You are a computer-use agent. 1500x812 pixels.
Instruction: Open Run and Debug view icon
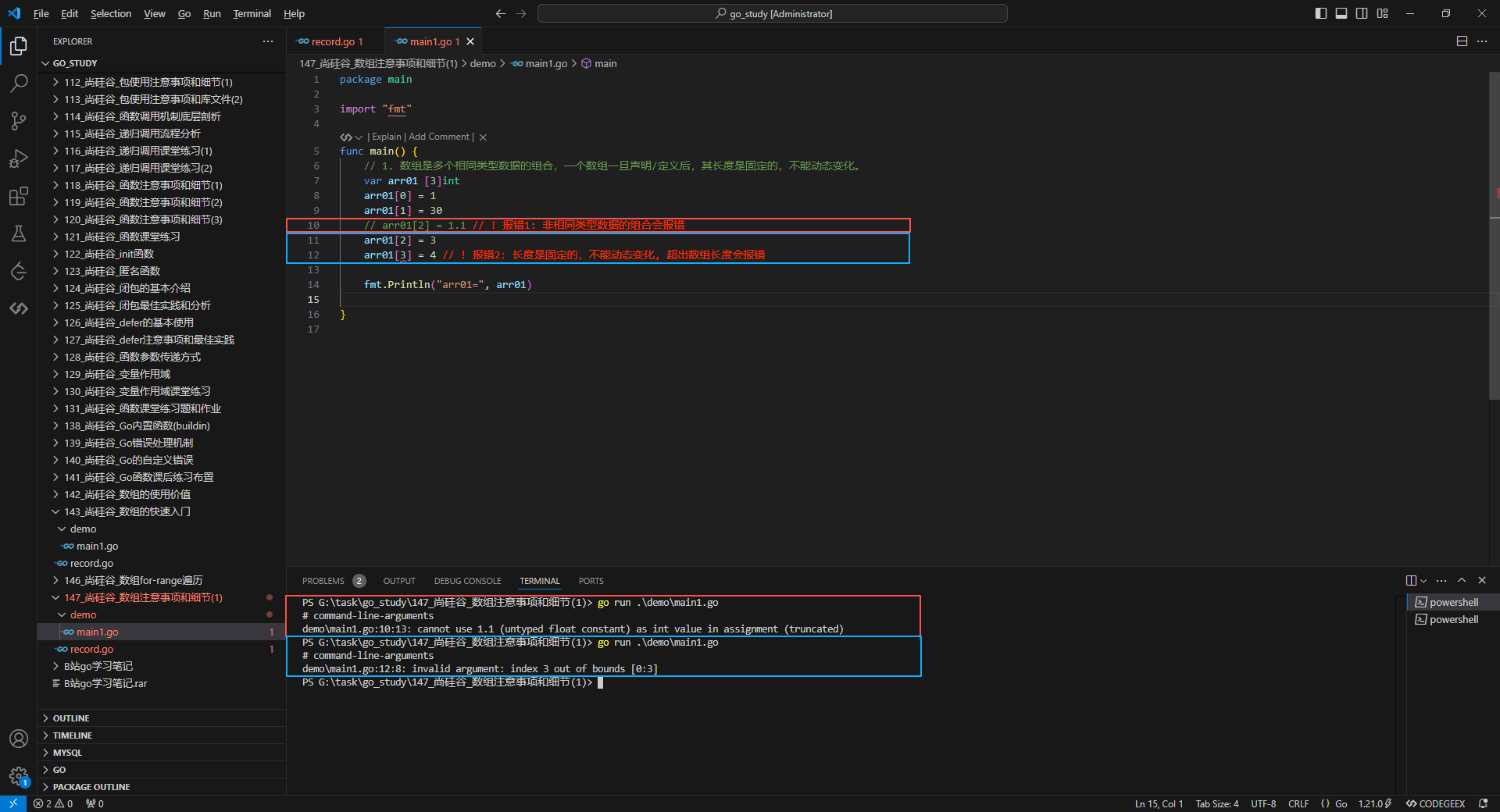[x=19, y=158]
